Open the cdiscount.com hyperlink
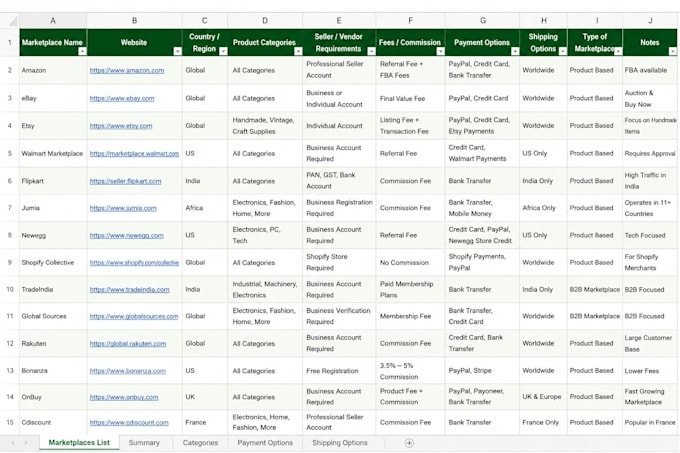Image resolution: width=680 pixels, height=453 pixels. [x=129, y=423]
